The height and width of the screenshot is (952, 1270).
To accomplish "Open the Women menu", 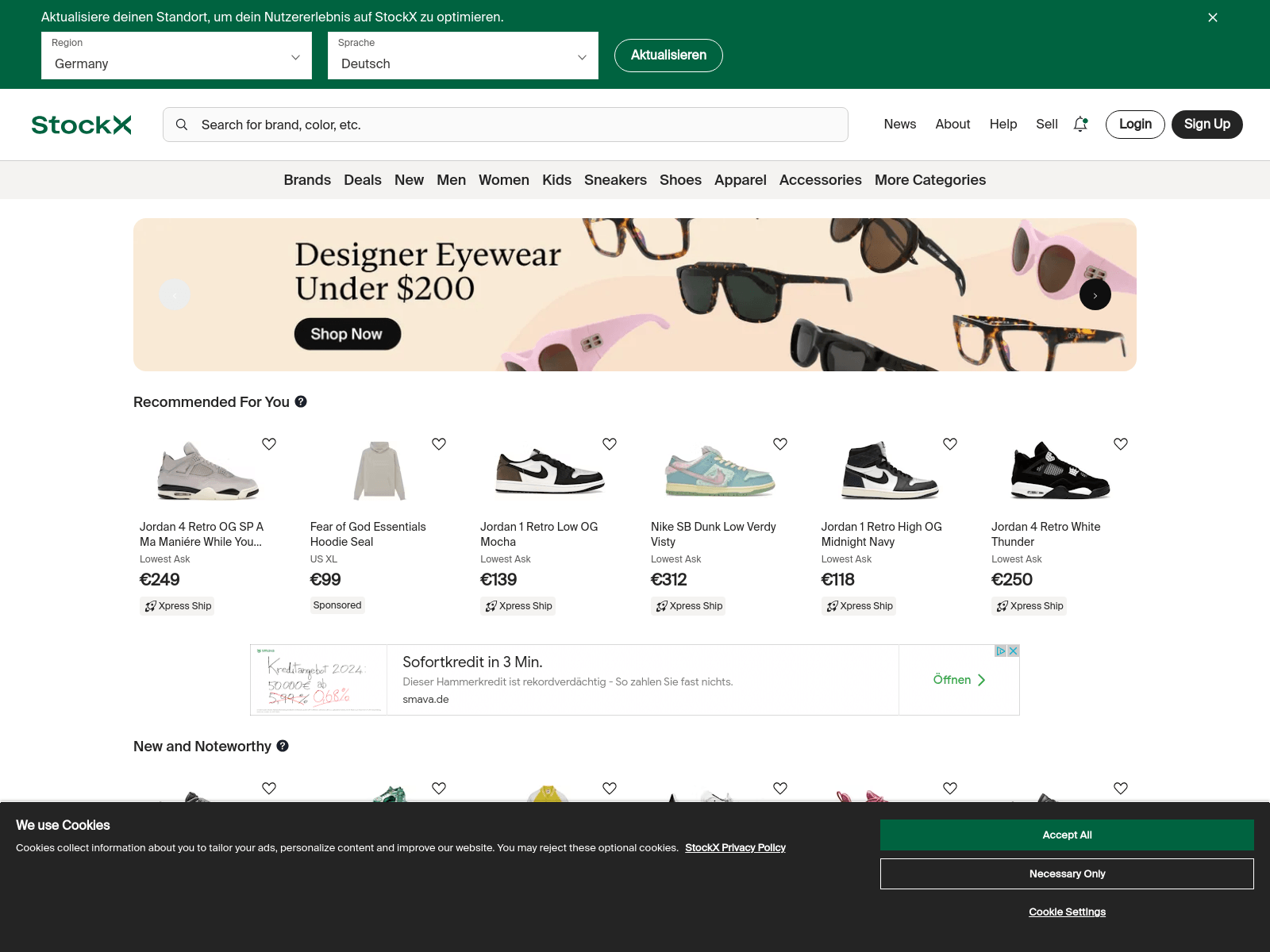I will point(504,180).
